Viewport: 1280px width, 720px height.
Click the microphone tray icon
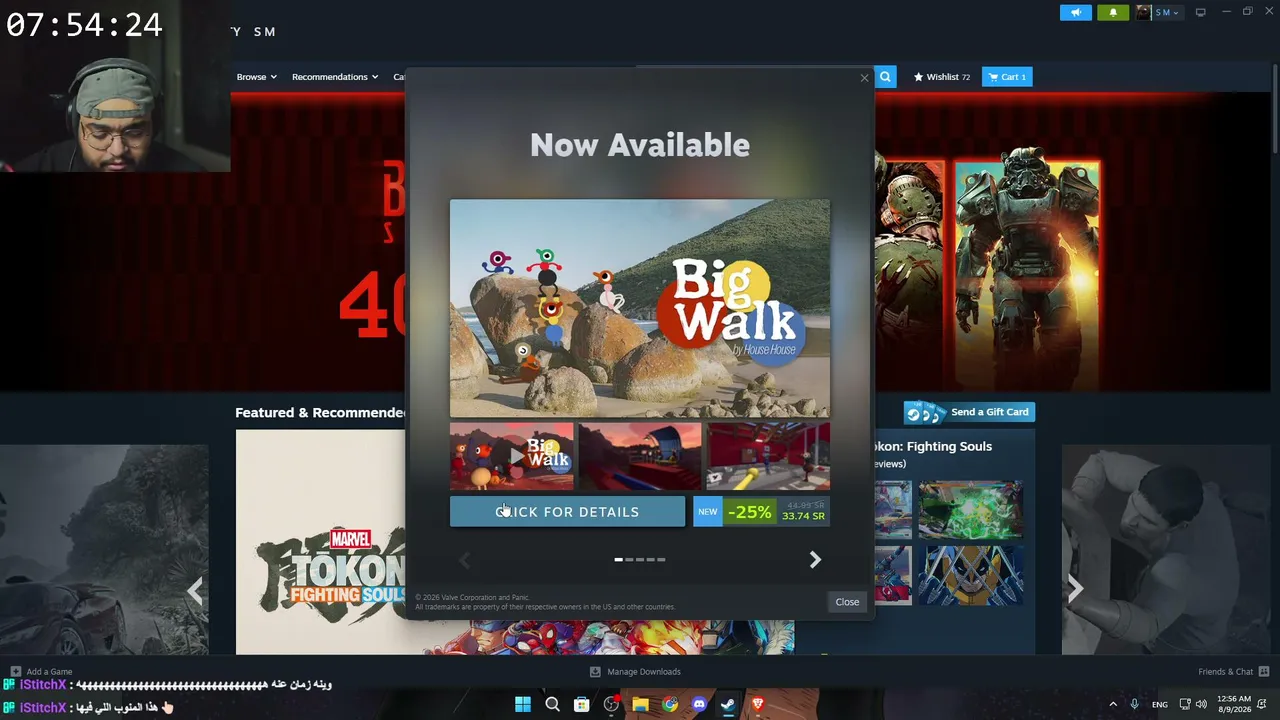(1134, 704)
